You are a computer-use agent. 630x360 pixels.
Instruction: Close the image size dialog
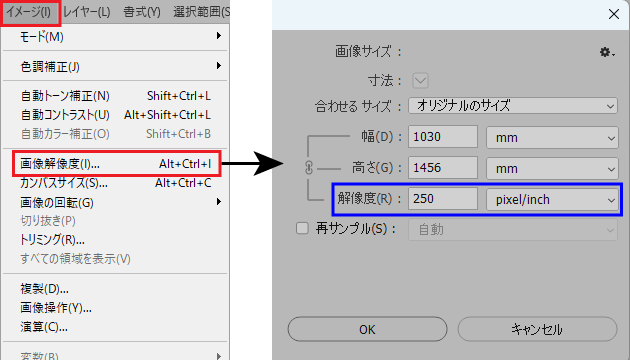(x=614, y=14)
